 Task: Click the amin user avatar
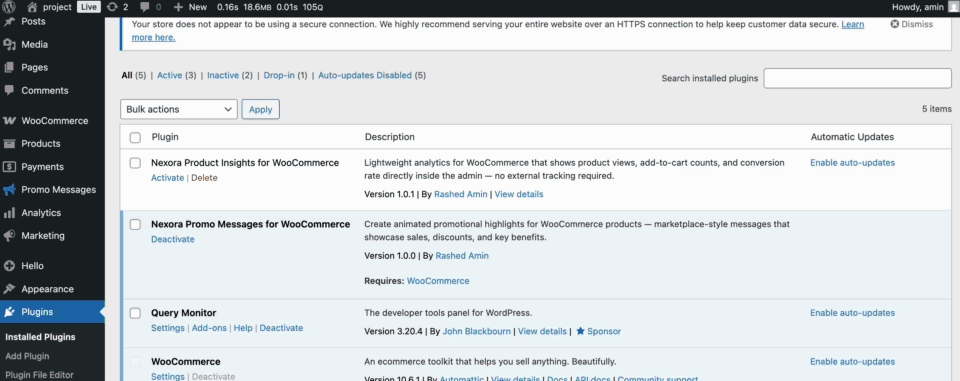(954, 7)
